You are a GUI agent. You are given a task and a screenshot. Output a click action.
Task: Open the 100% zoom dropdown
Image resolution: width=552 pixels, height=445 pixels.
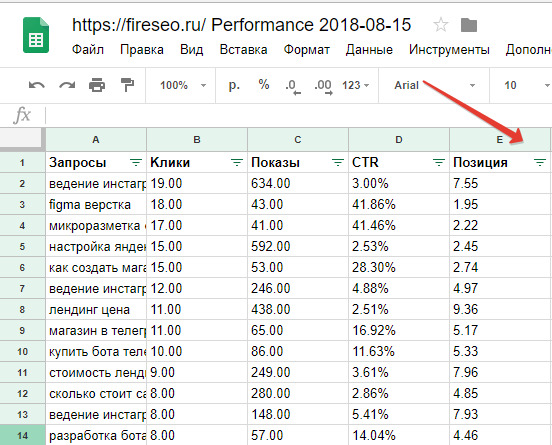click(183, 85)
